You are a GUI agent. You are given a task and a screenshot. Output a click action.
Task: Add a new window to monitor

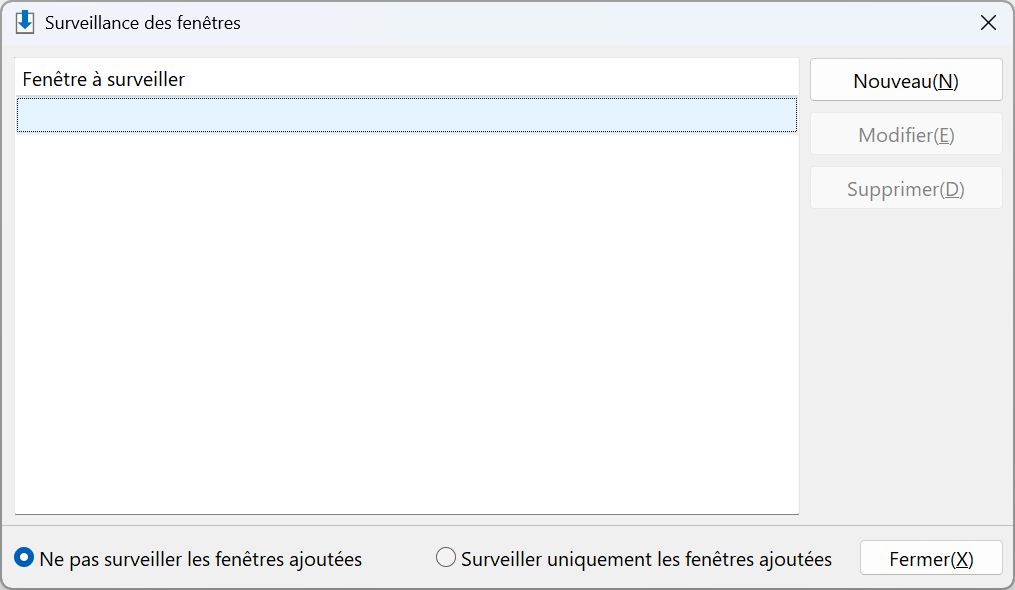(x=906, y=80)
